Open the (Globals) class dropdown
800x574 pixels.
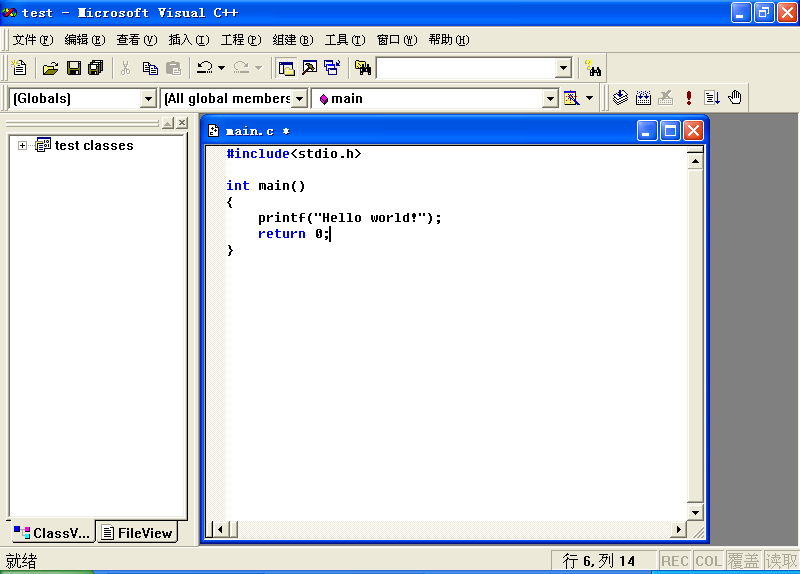point(148,98)
